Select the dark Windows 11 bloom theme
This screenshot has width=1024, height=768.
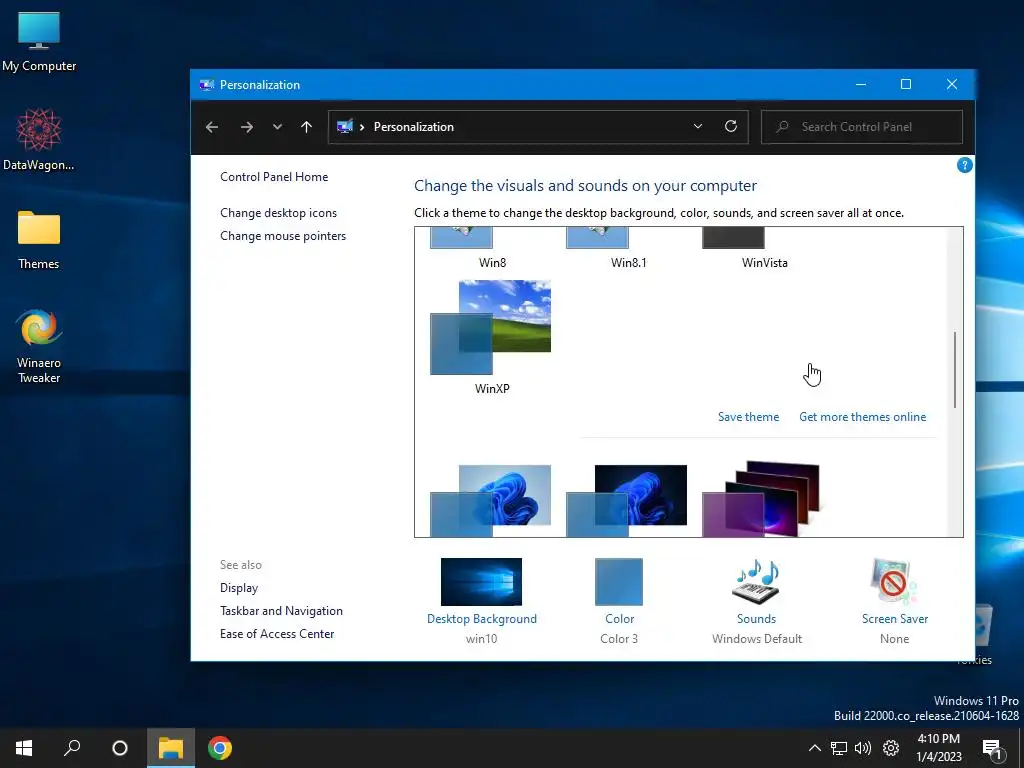[x=627, y=501]
